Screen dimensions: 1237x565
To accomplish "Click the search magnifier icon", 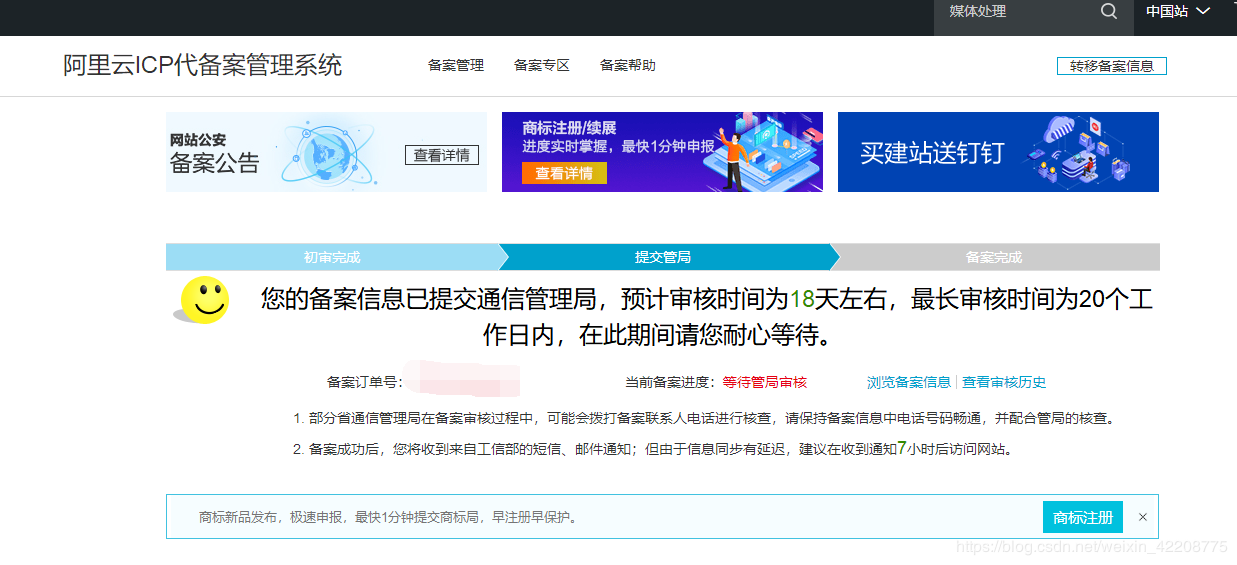I will pos(1109,11).
